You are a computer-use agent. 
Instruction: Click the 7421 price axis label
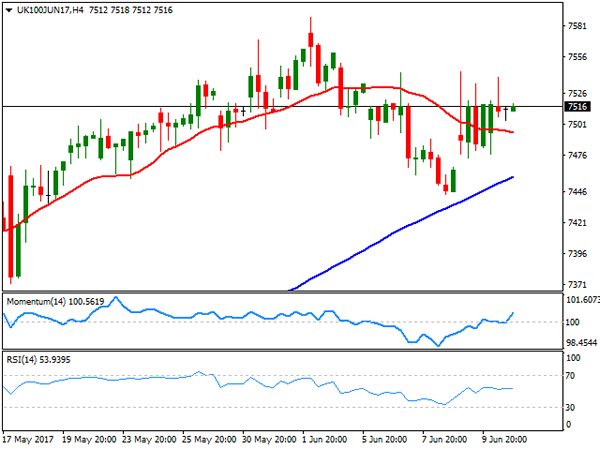(577, 223)
